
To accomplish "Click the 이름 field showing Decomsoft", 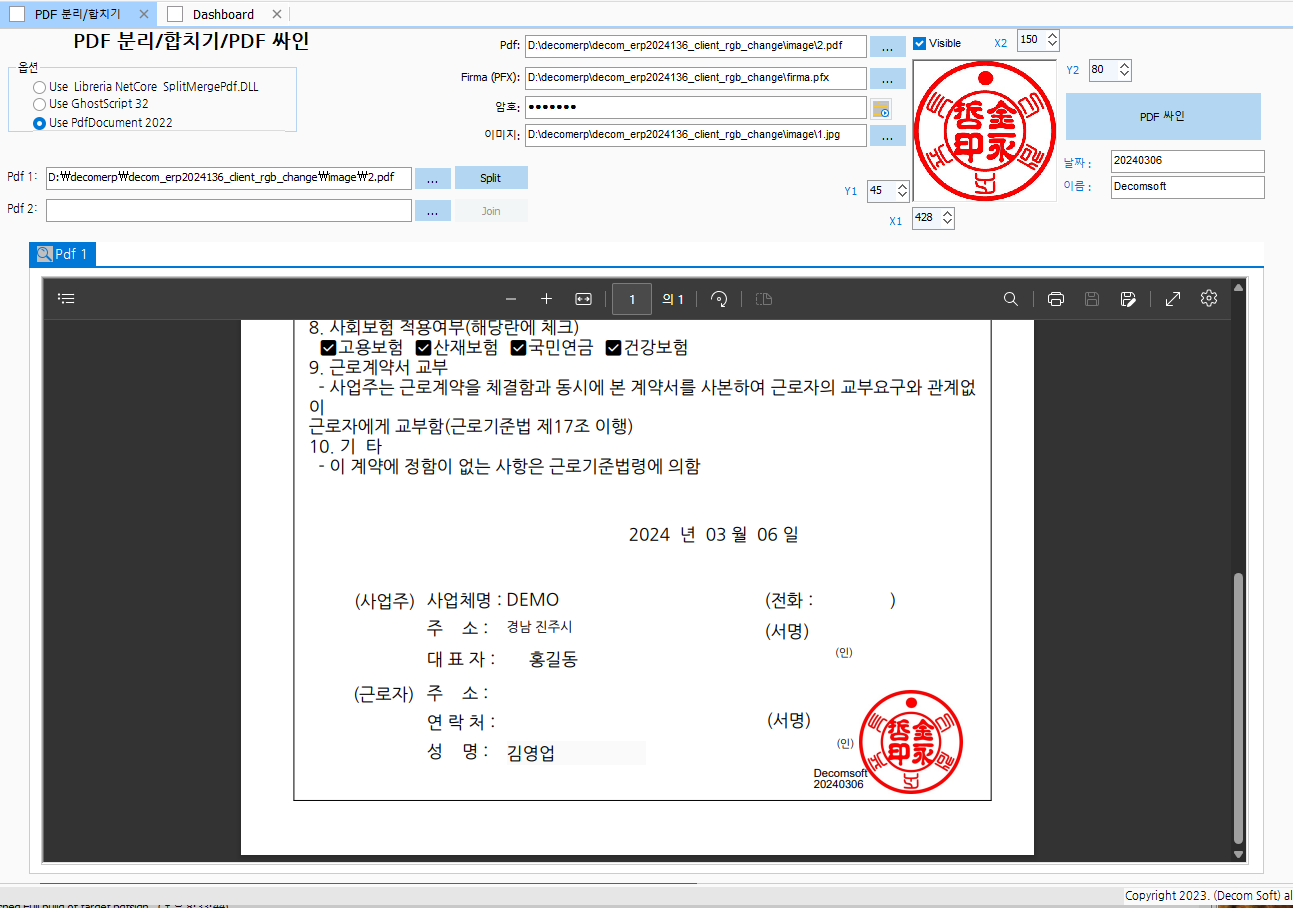I will 1187,187.
